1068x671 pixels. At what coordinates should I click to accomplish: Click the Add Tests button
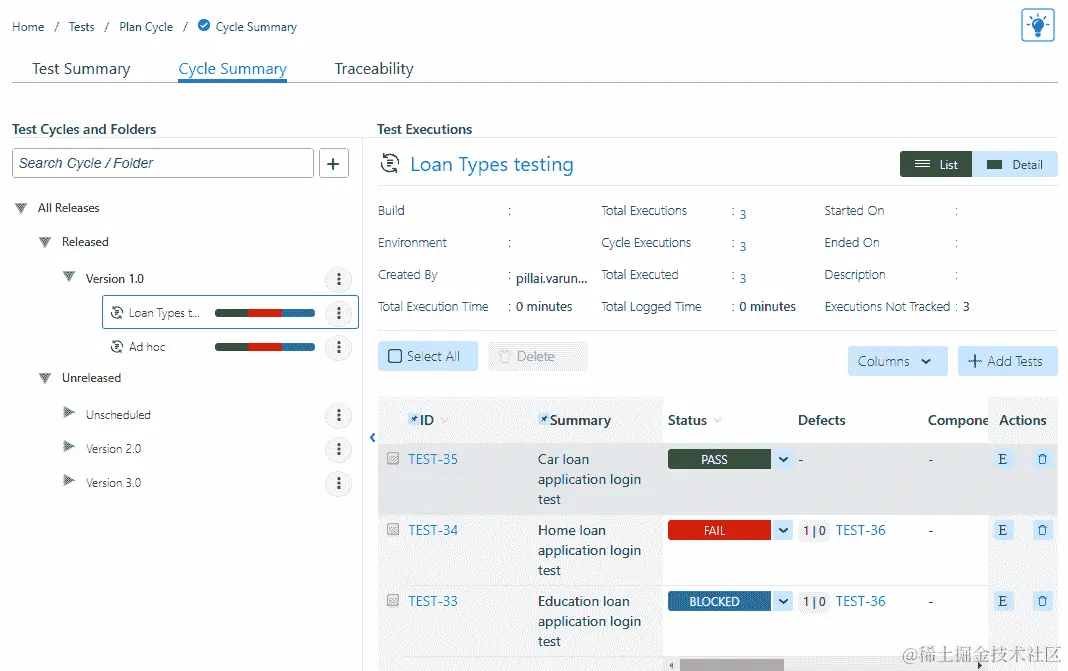point(1007,361)
